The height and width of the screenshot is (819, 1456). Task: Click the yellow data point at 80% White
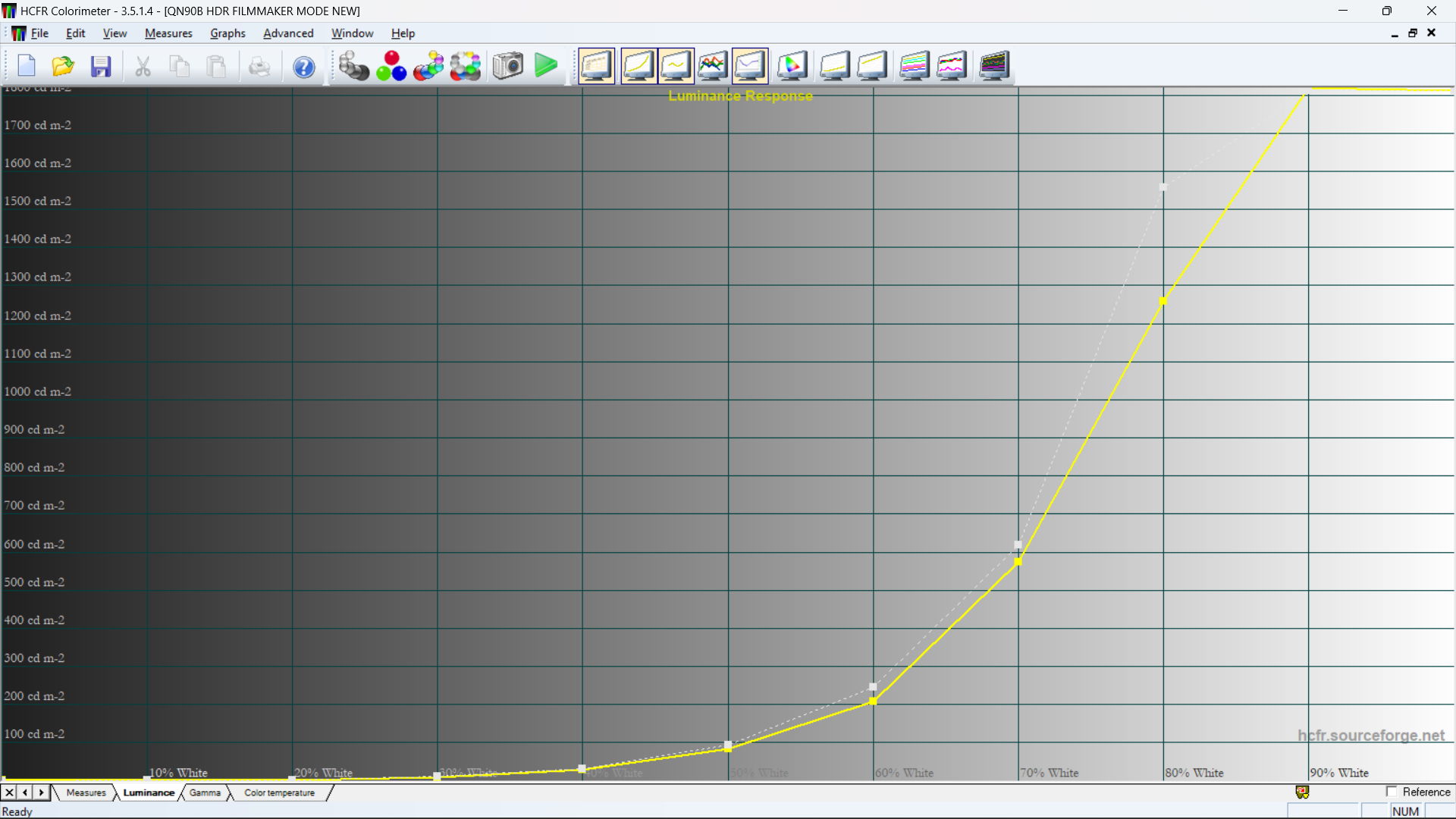pos(1163,301)
